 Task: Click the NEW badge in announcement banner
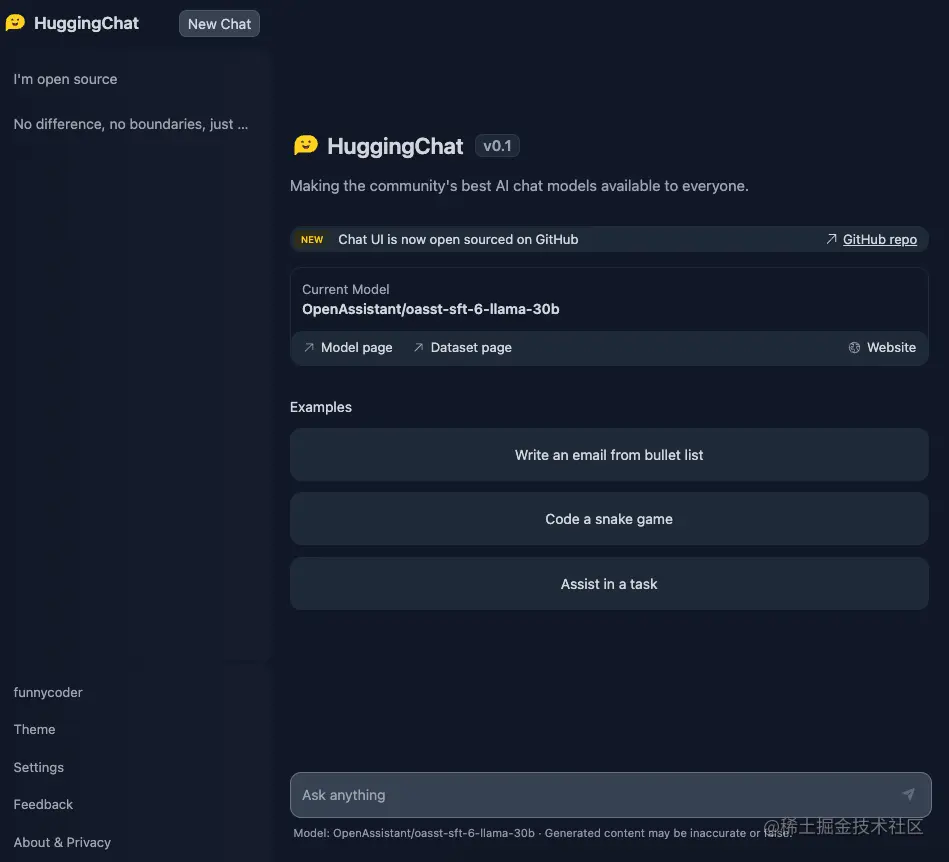click(x=312, y=239)
